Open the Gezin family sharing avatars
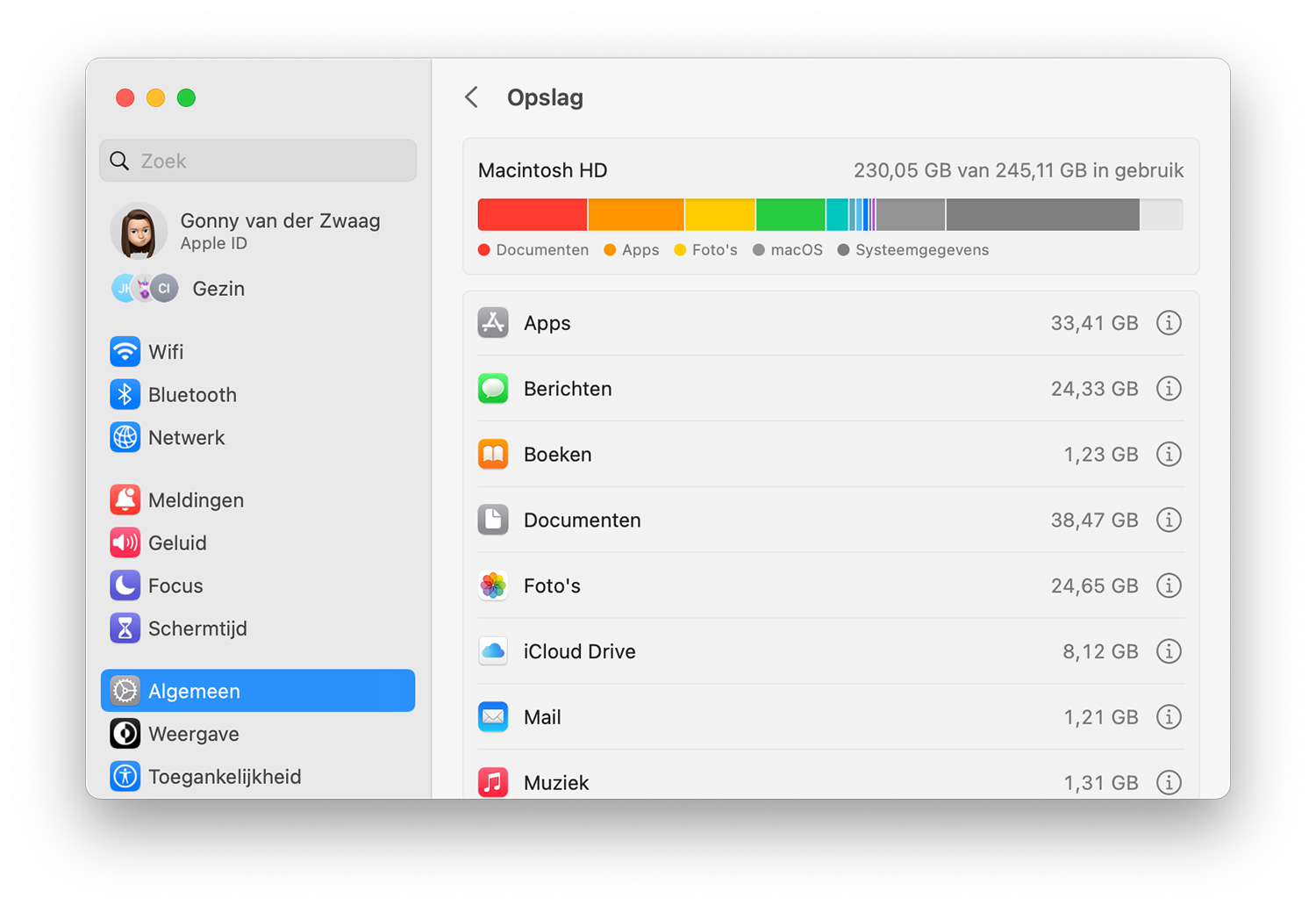 [x=145, y=288]
